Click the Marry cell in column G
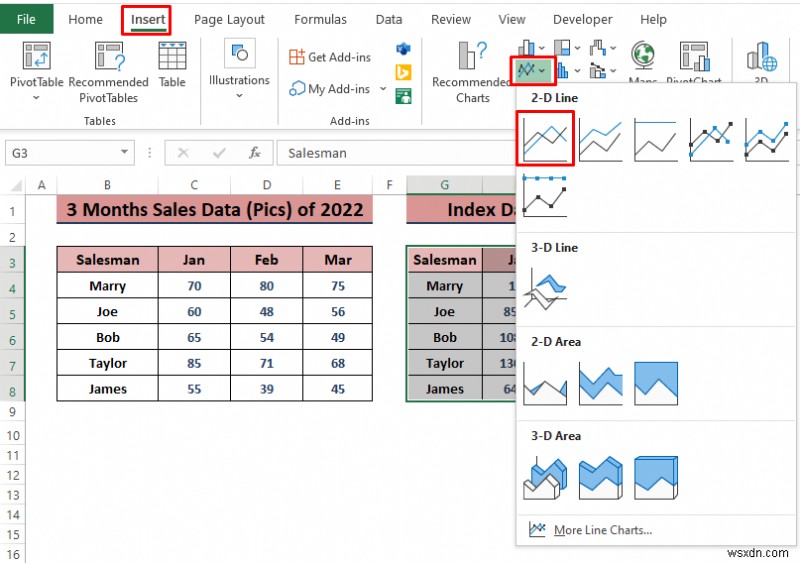 [x=444, y=286]
